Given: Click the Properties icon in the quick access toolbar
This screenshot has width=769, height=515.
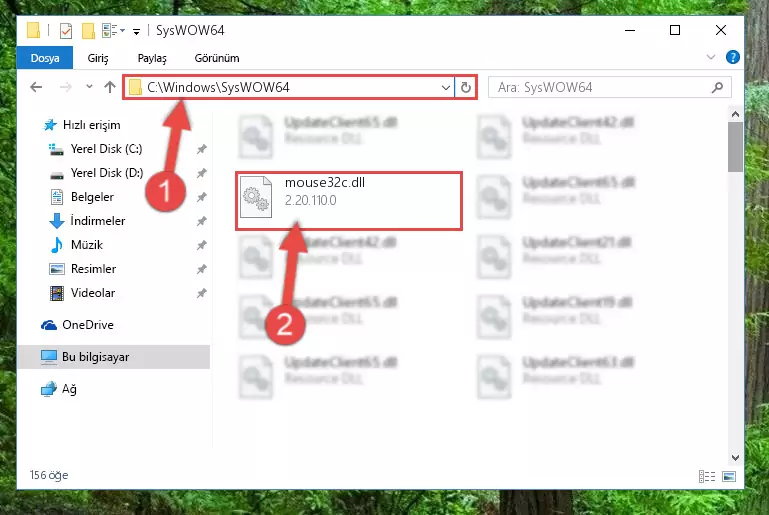Looking at the screenshot, I should pos(66,31).
